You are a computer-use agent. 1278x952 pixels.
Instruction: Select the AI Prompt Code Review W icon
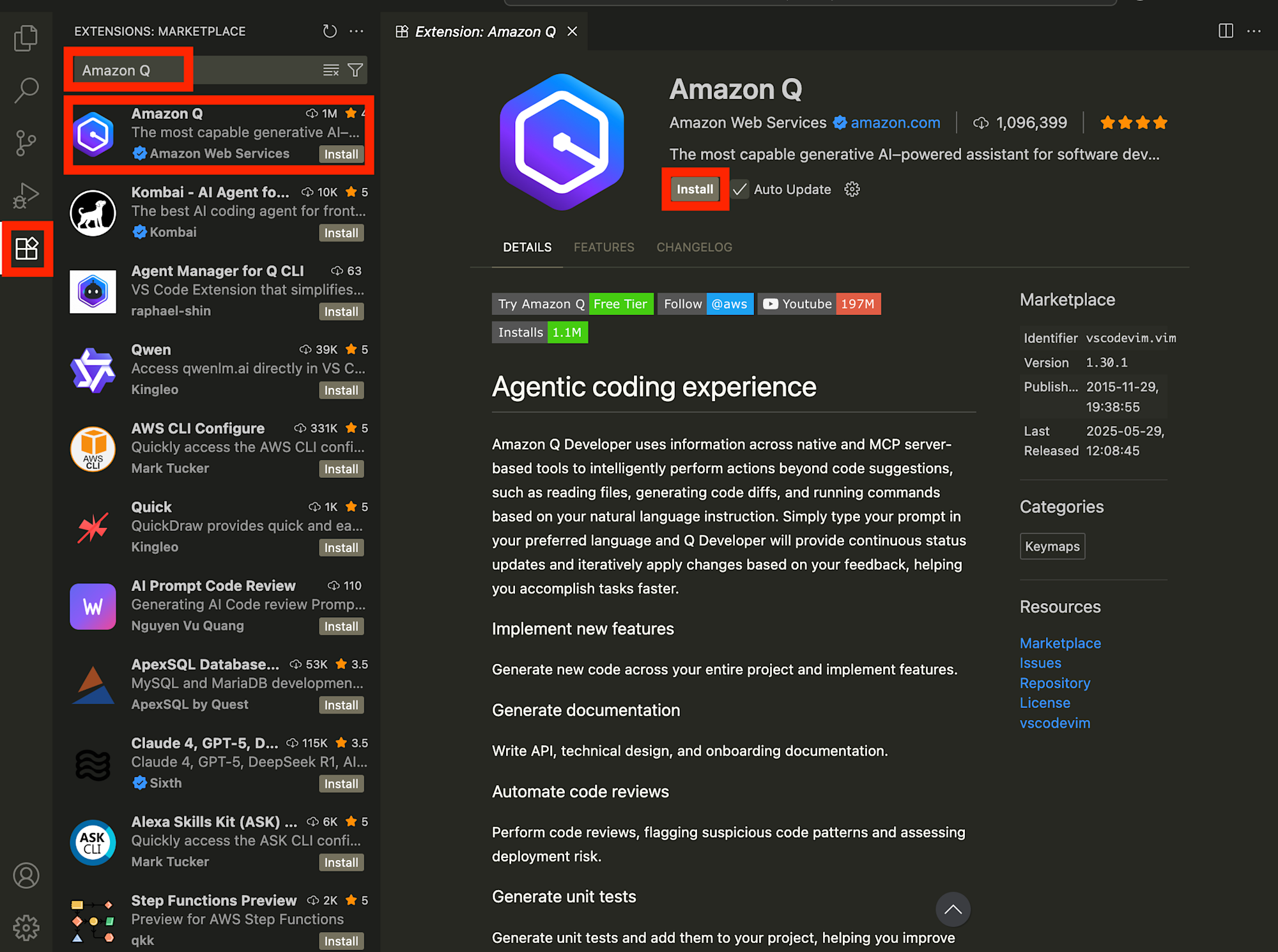(93, 606)
